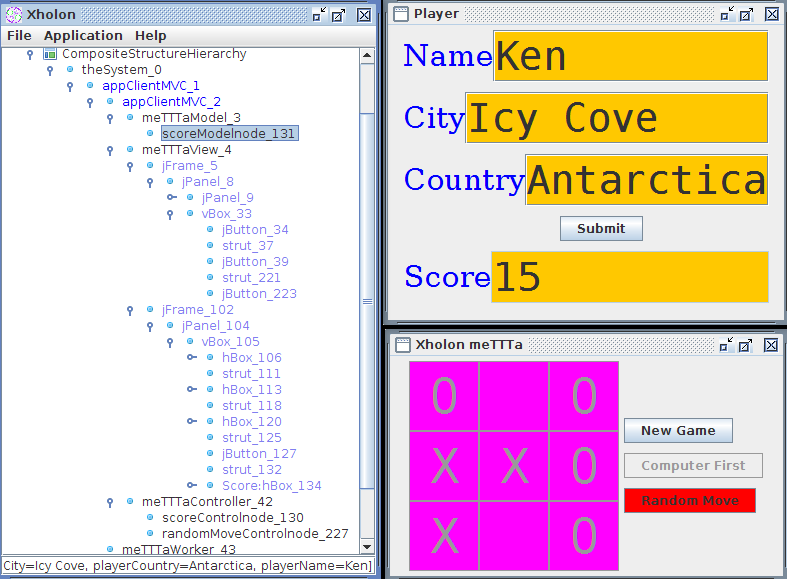Start a New Game
787x579 pixels.
click(678, 431)
